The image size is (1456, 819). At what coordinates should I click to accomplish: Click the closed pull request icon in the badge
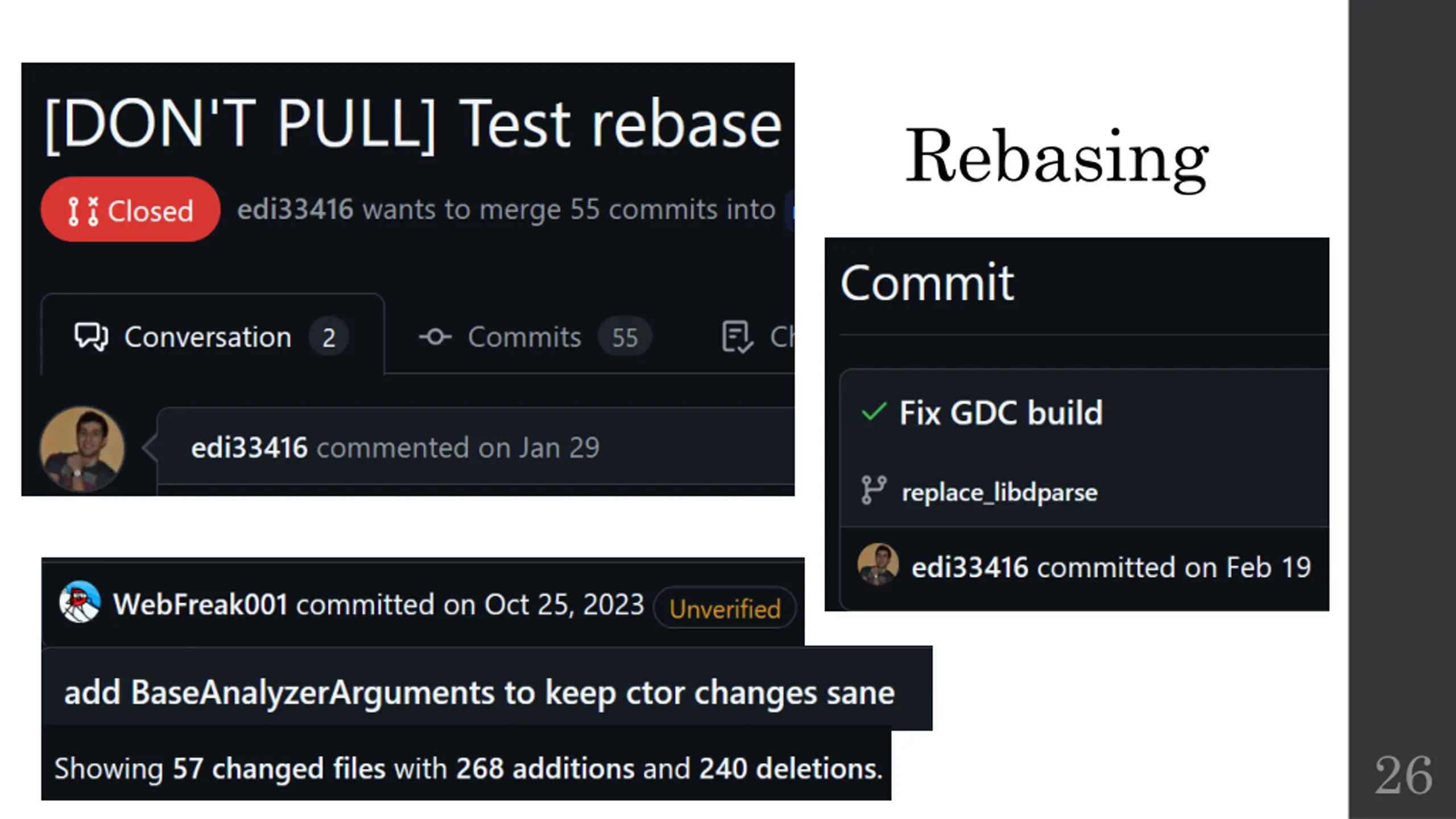83,210
